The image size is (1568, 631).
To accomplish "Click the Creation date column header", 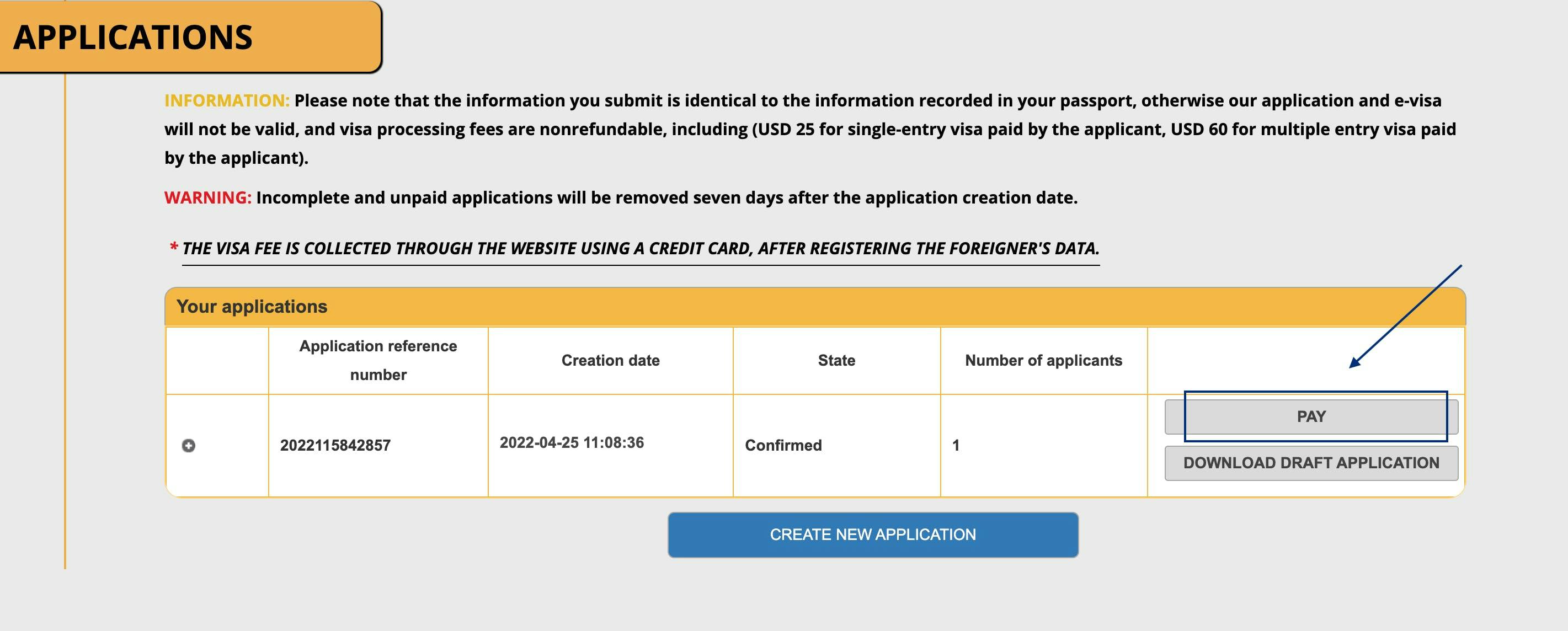I will 611,360.
